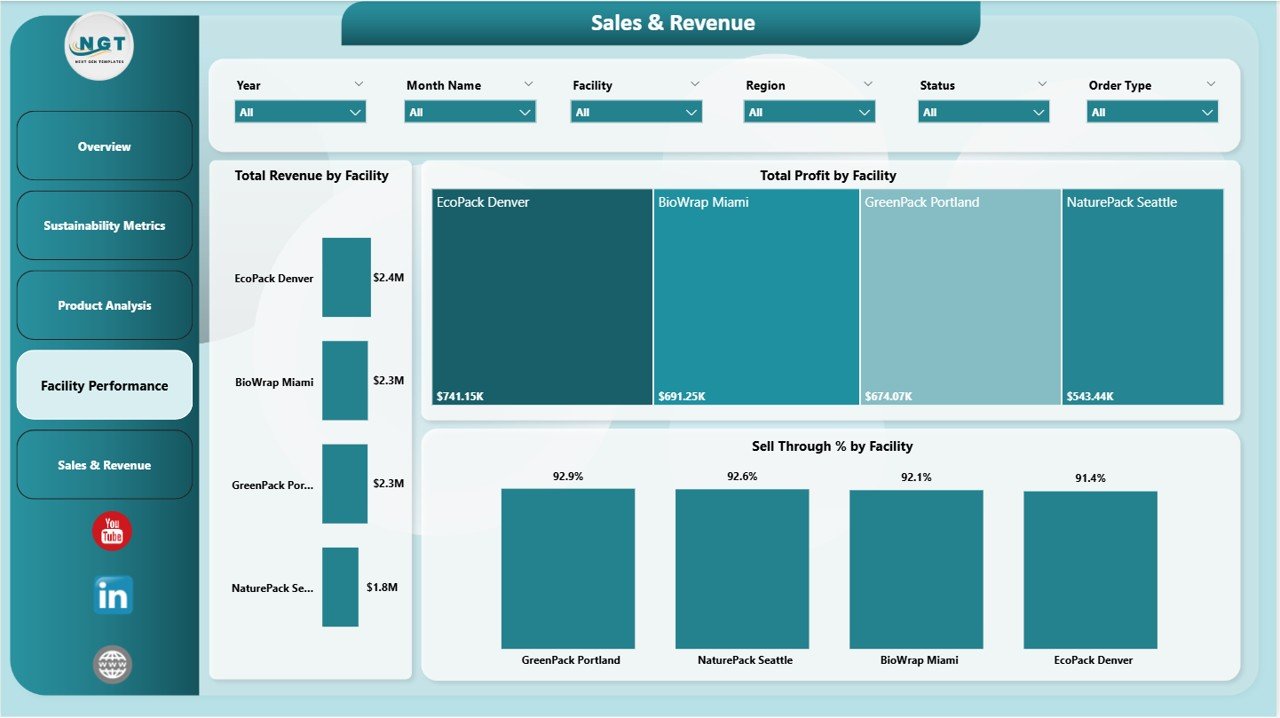Click chevron icon above Order Type slicer
The image size is (1280, 718).
tap(1211, 85)
